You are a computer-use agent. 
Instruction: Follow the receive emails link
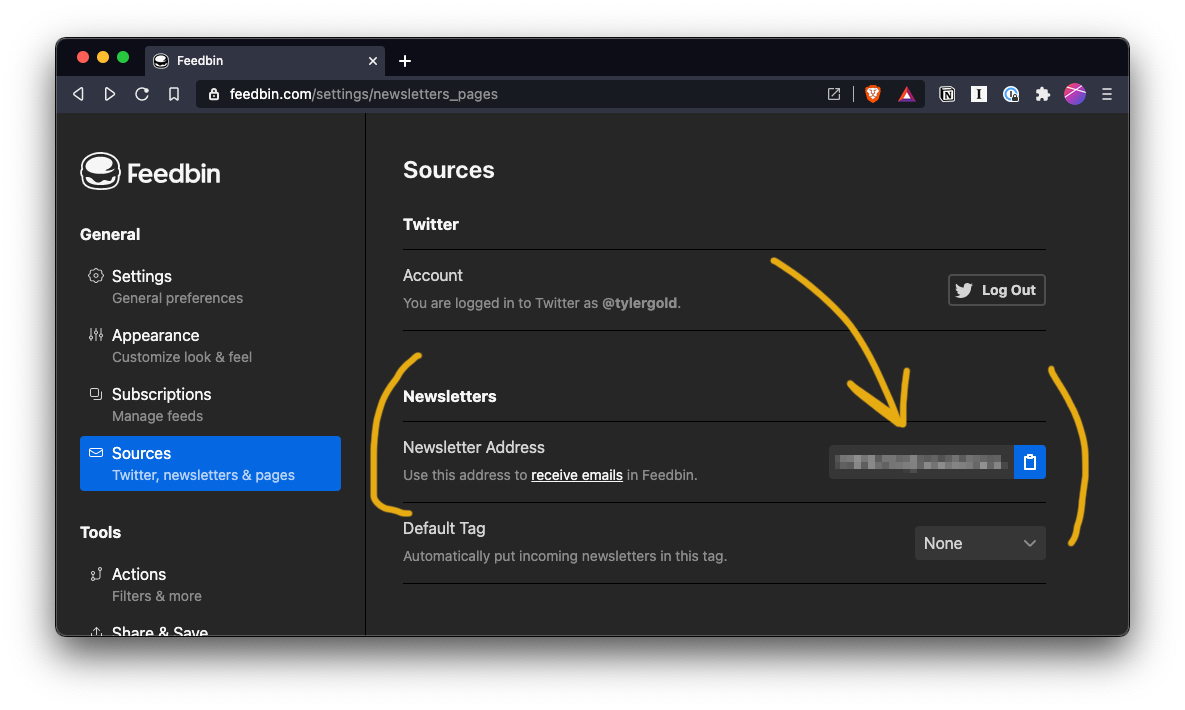point(577,475)
